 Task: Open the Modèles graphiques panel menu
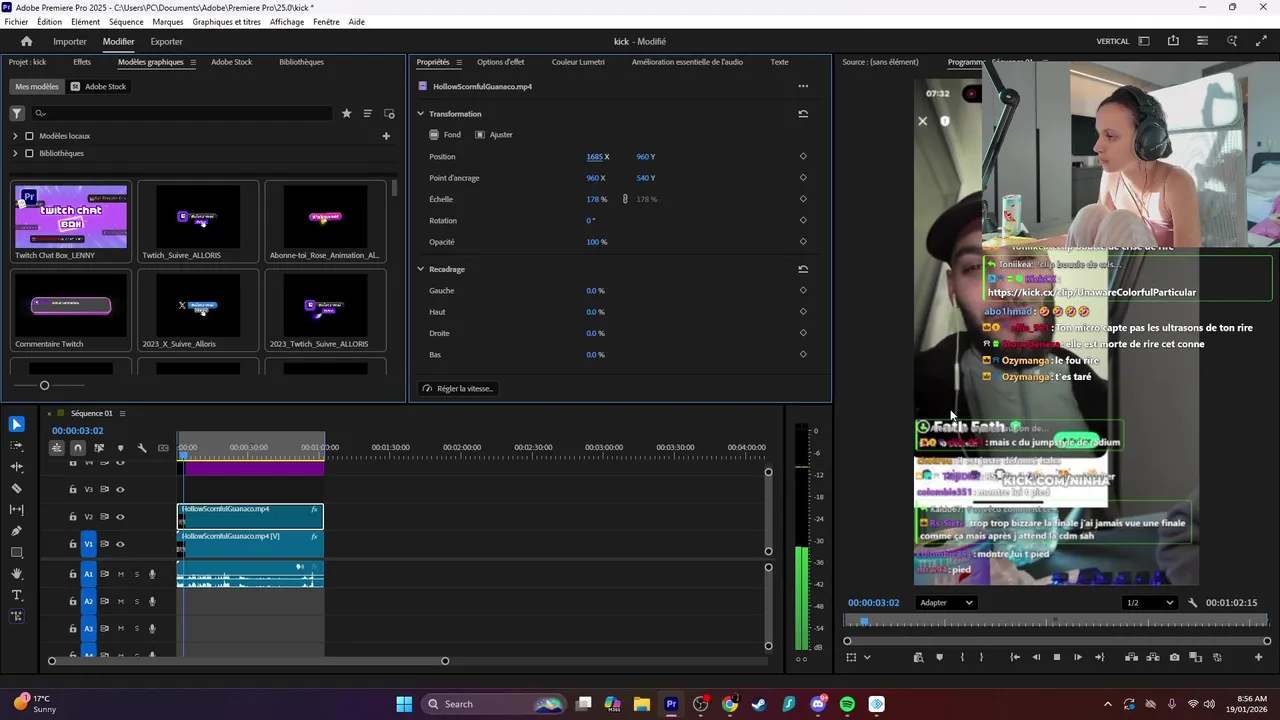[193, 62]
